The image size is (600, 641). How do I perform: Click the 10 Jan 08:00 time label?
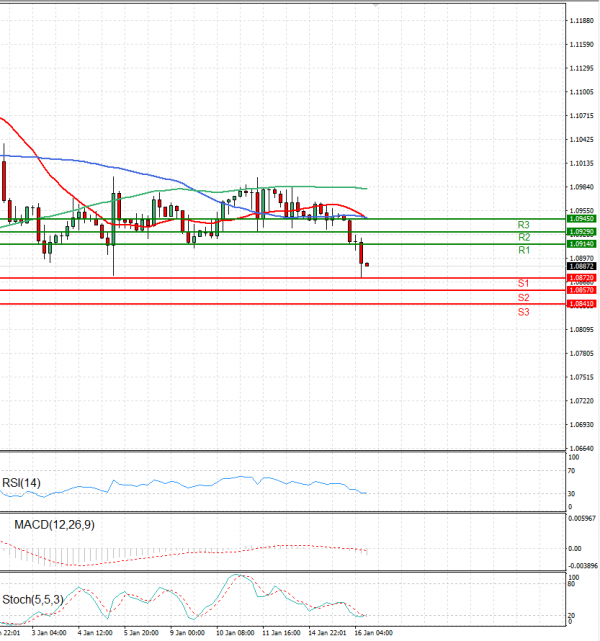coord(235,633)
